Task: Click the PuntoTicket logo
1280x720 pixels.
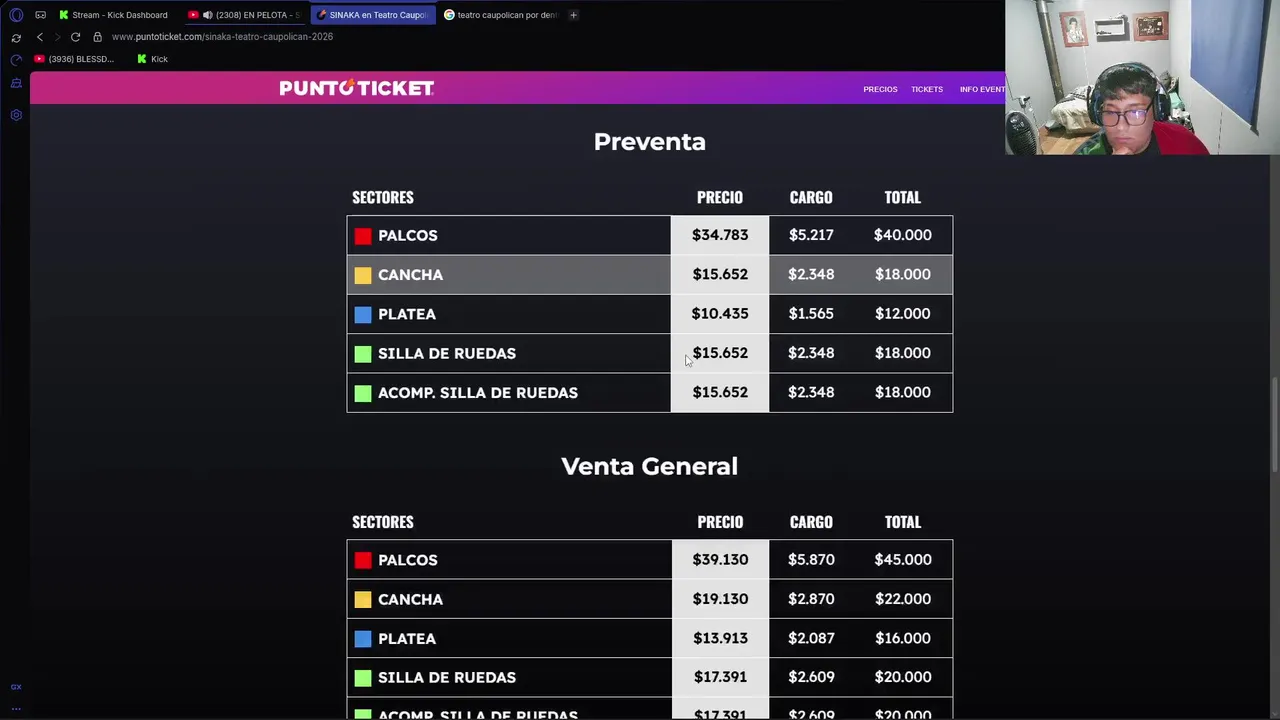Action: pos(356,88)
